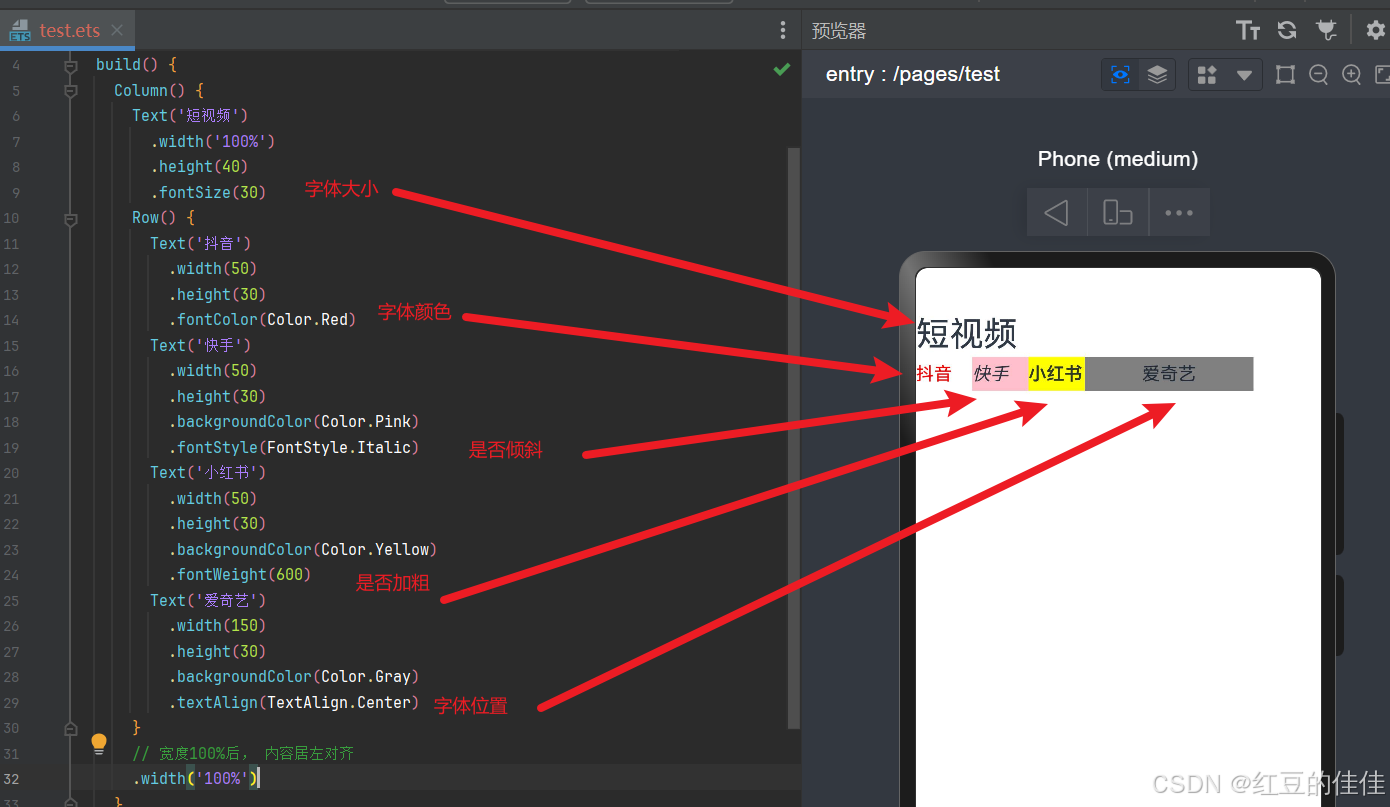Click '.fontStyle(FontStyle.Italic)' code line

294,448
